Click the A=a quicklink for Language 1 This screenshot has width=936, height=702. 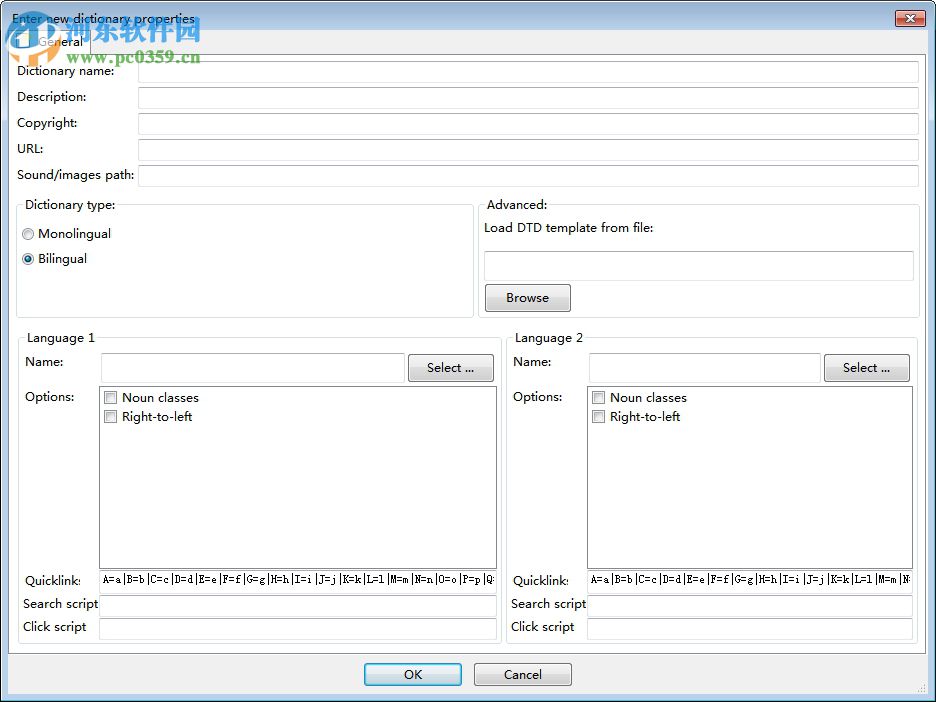(x=111, y=580)
